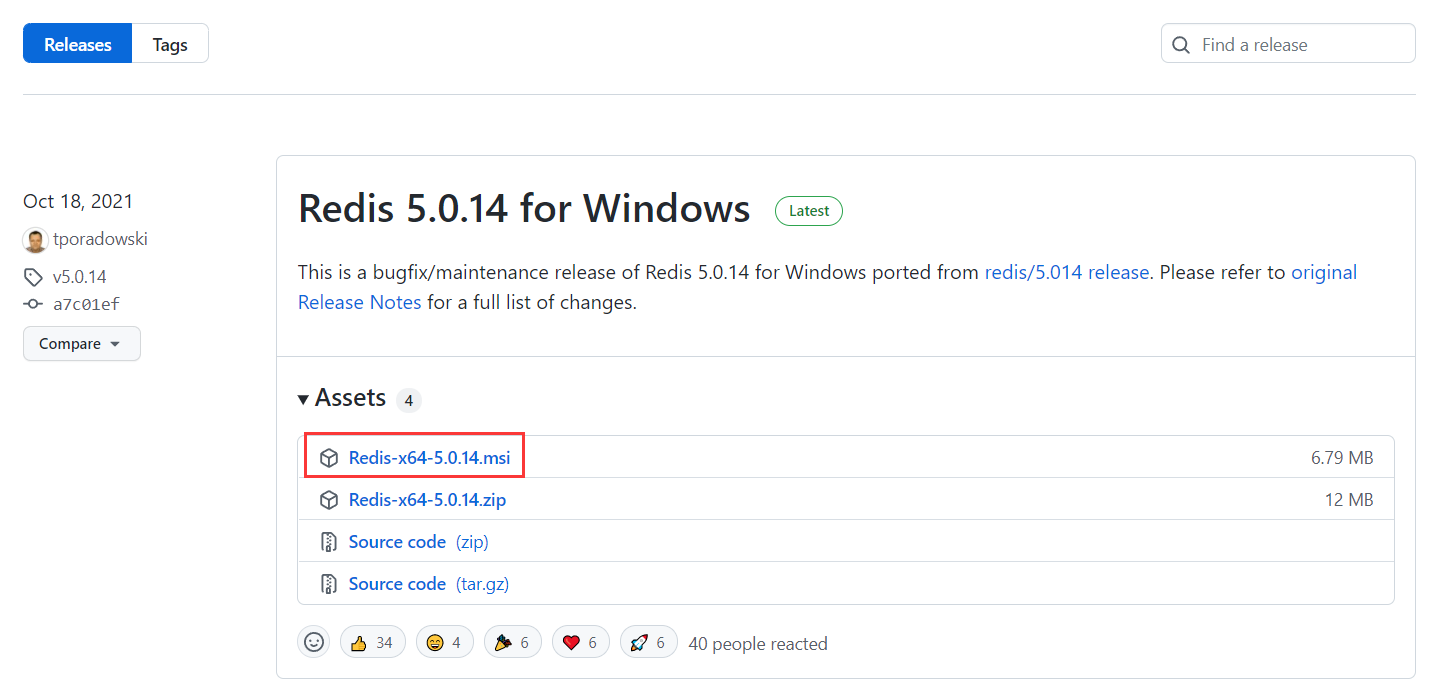
Task: Toggle the thumbs up reaction
Action: coord(372,642)
